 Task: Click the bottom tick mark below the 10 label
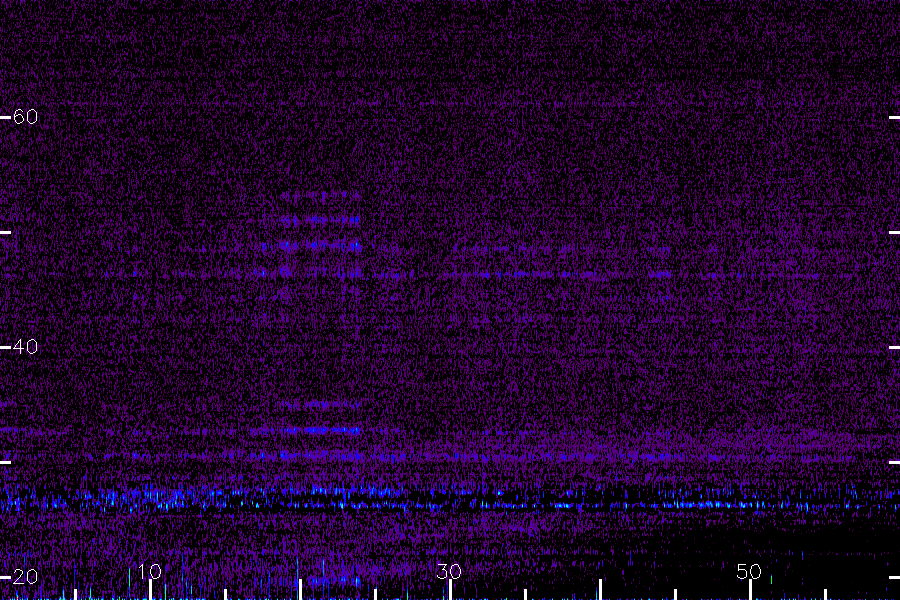(150, 590)
